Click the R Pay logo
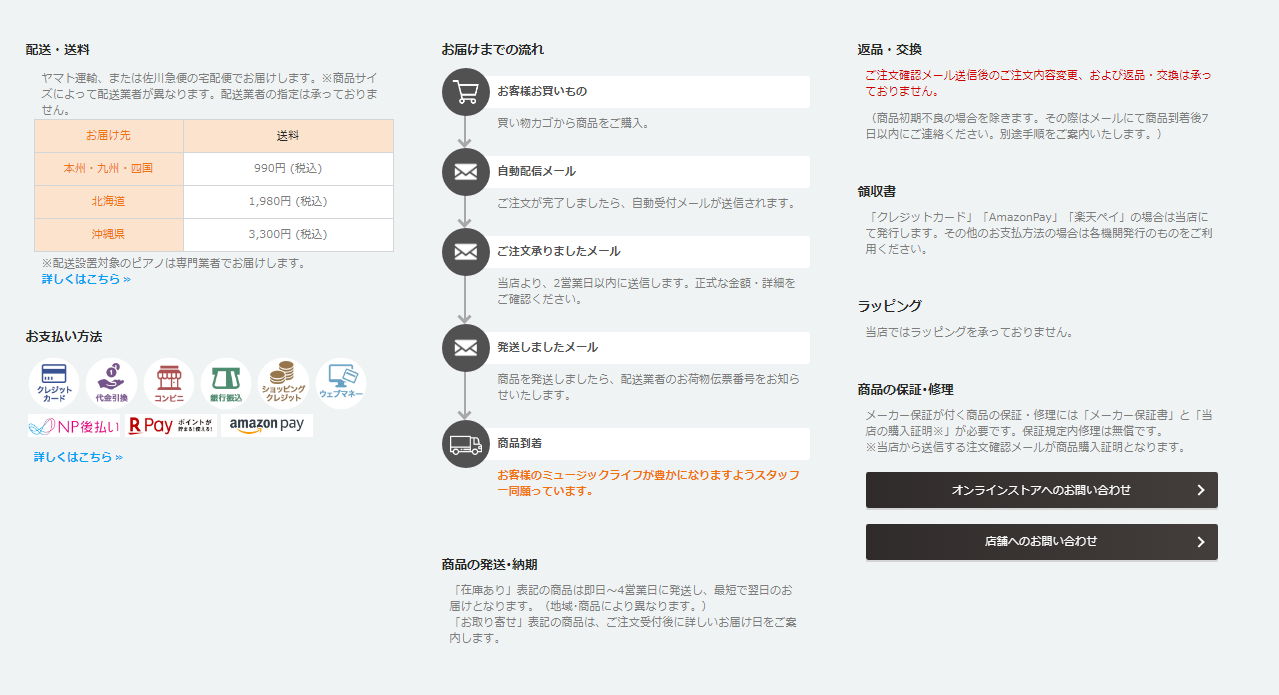1279x695 pixels. 171,426
